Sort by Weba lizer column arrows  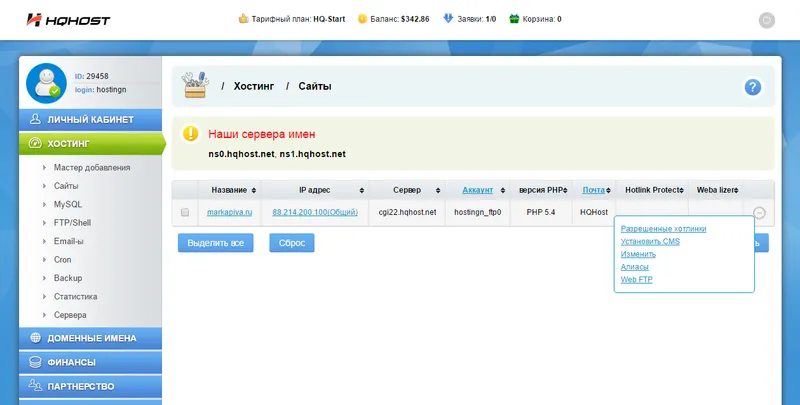coord(736,190)
